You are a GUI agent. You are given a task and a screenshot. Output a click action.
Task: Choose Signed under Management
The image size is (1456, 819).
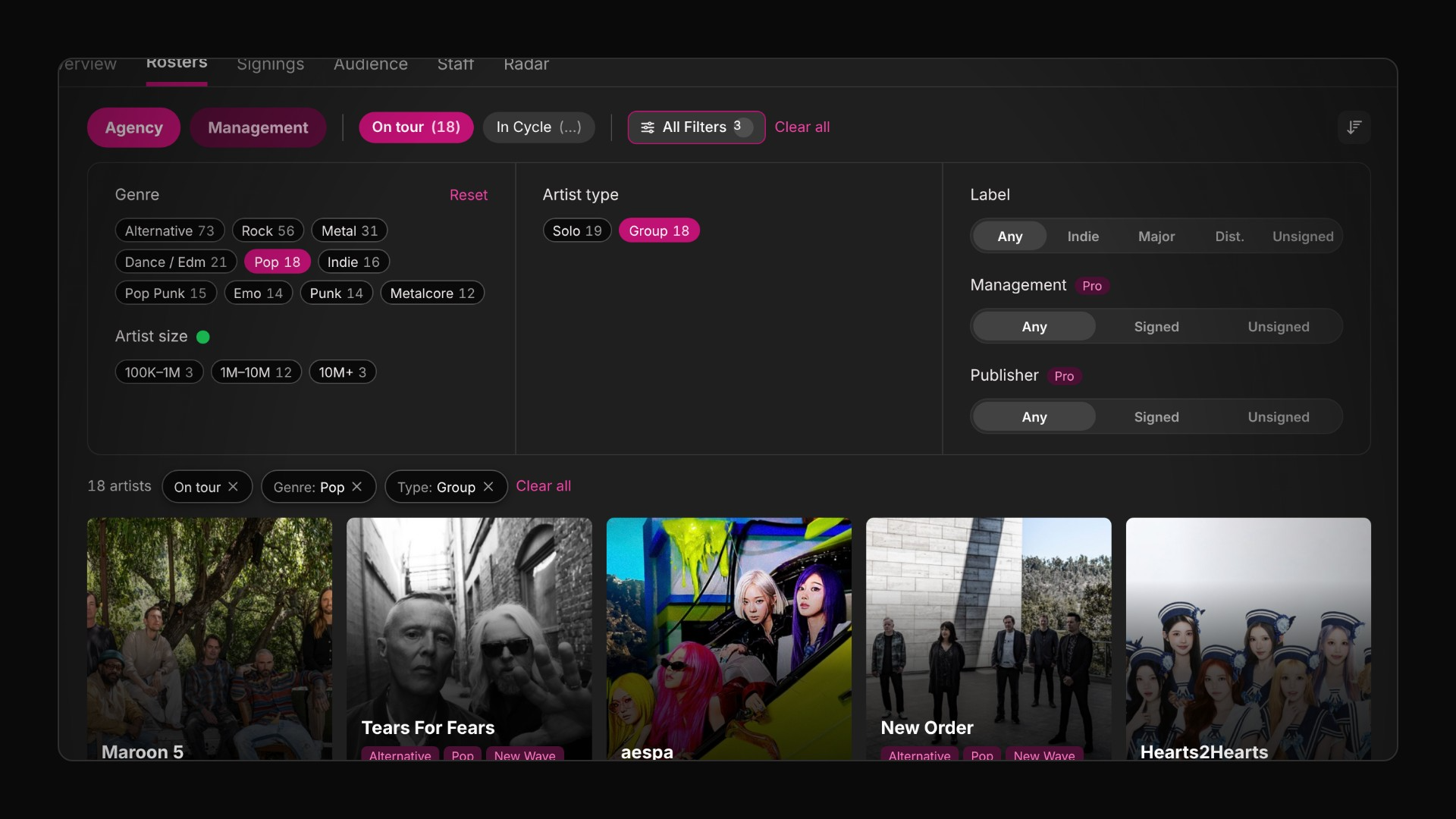click(1156, 326)
